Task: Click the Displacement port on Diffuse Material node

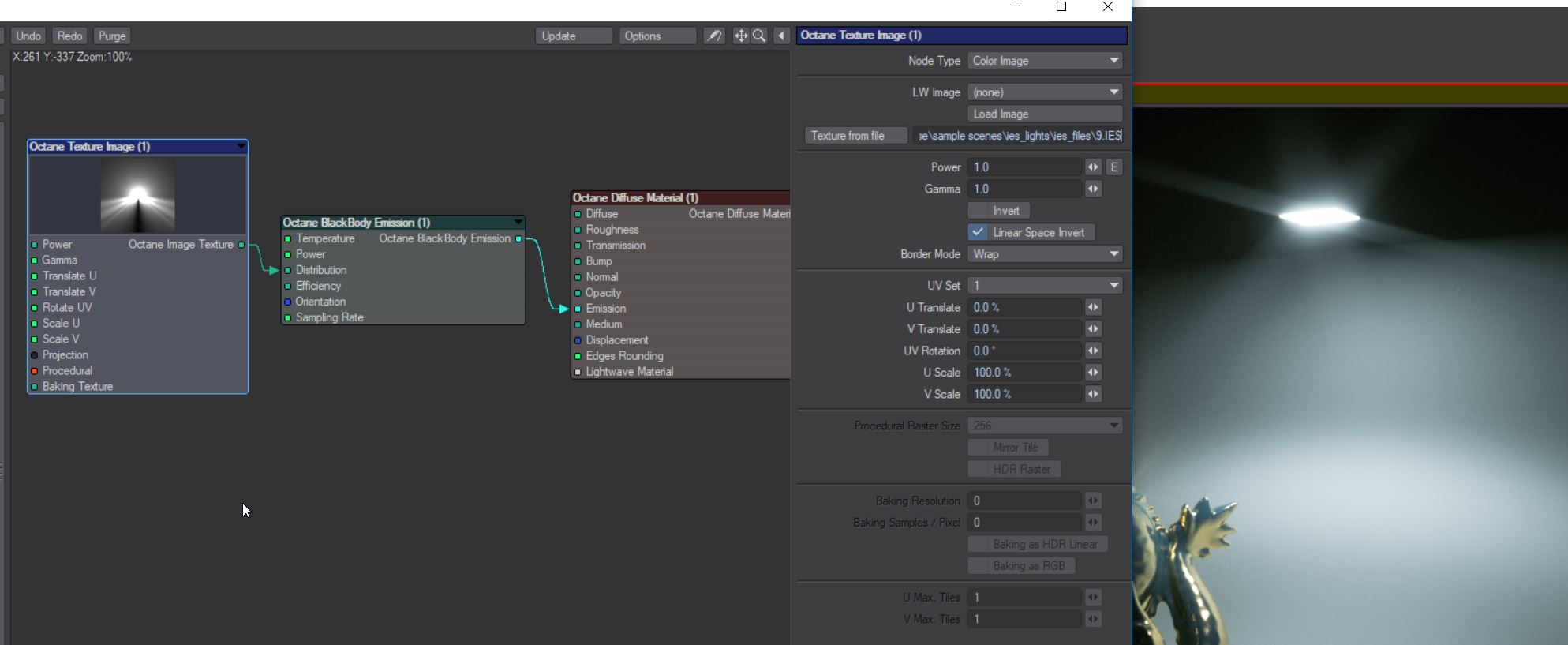Action: 578,340
